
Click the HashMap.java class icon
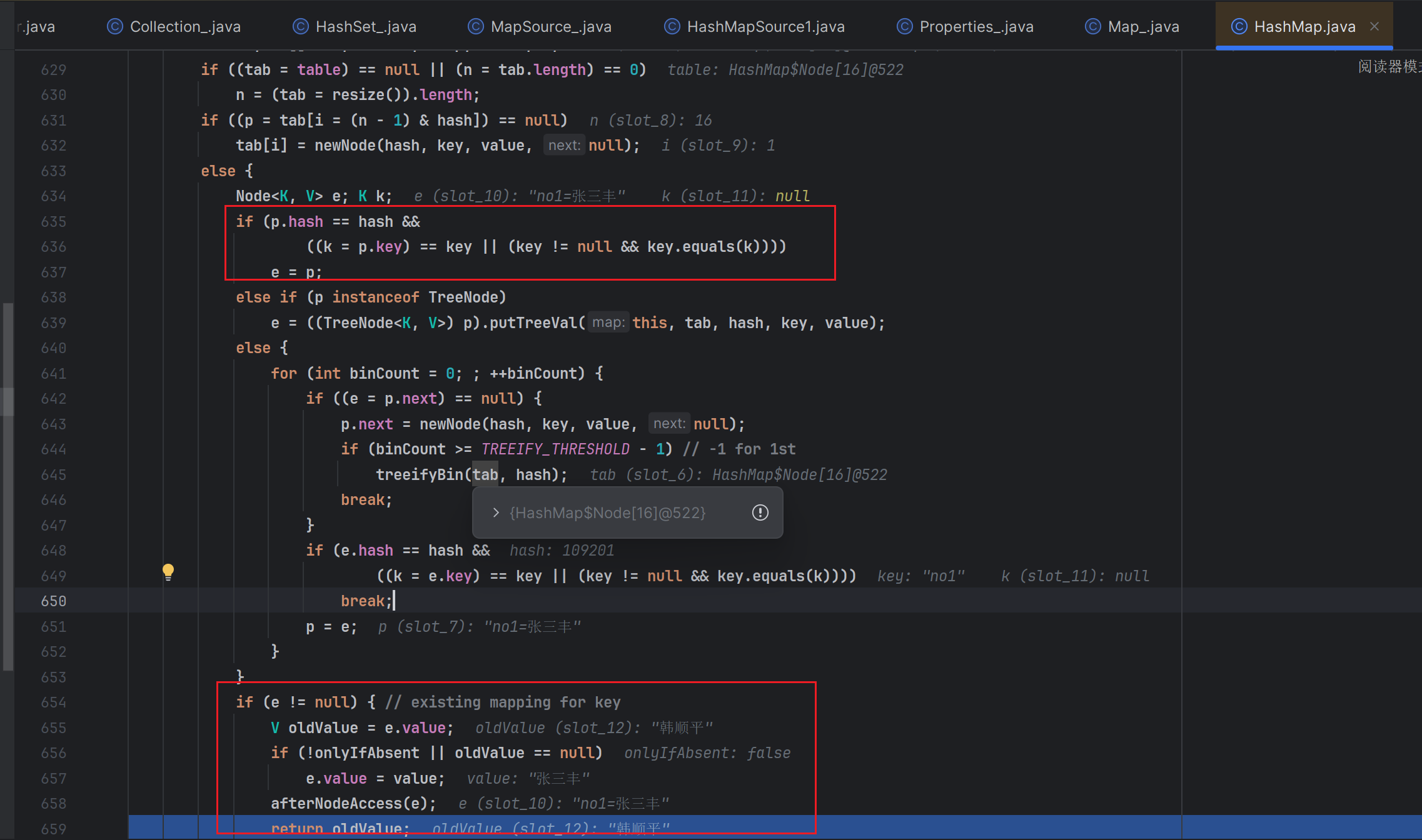(x=1239, y=27)
